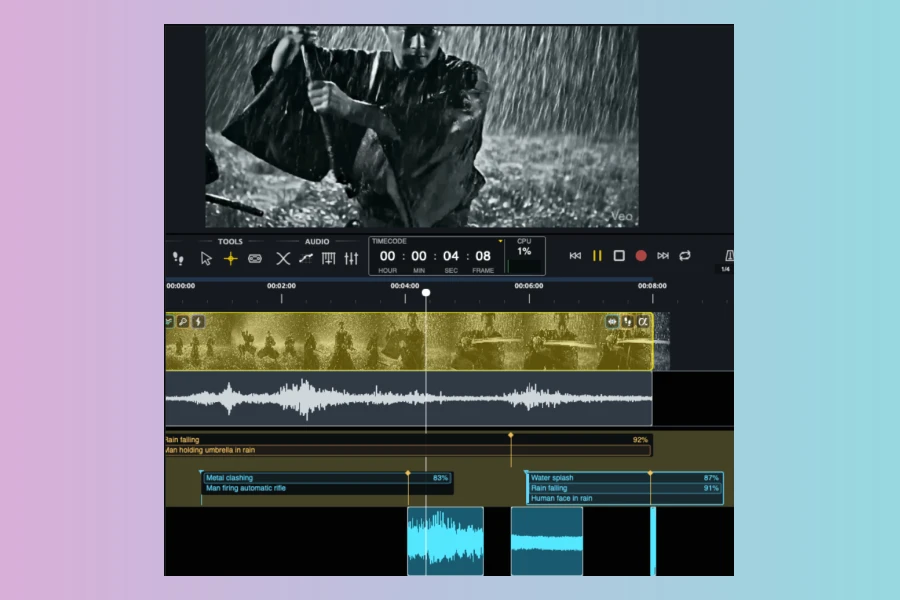Image resolution: width=900 pixels, height=600 pixels.
Task: Select the first cyan generated audio clip
Action: tap(445, 541)
